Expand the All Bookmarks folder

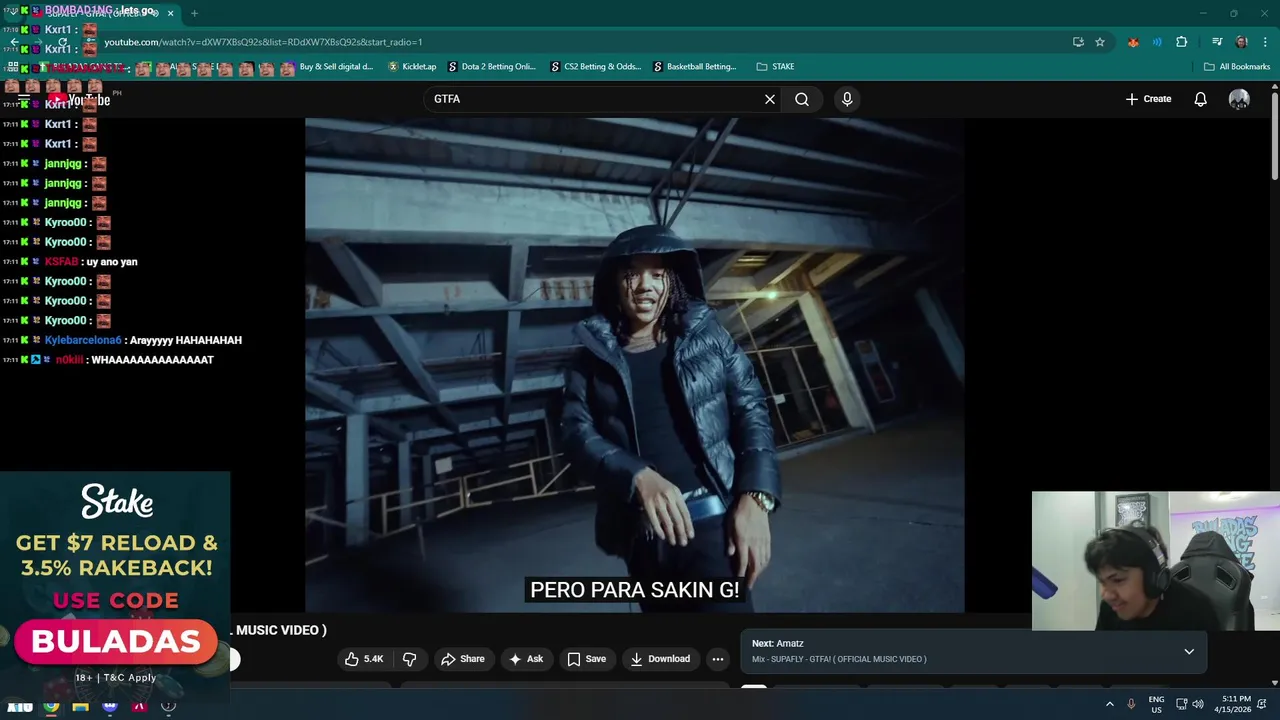[x=1237, y=67]
